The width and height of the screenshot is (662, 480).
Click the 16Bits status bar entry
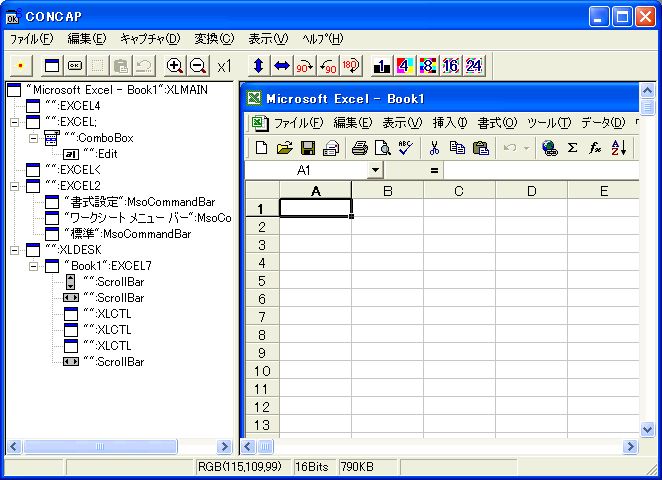pos(312,467)
